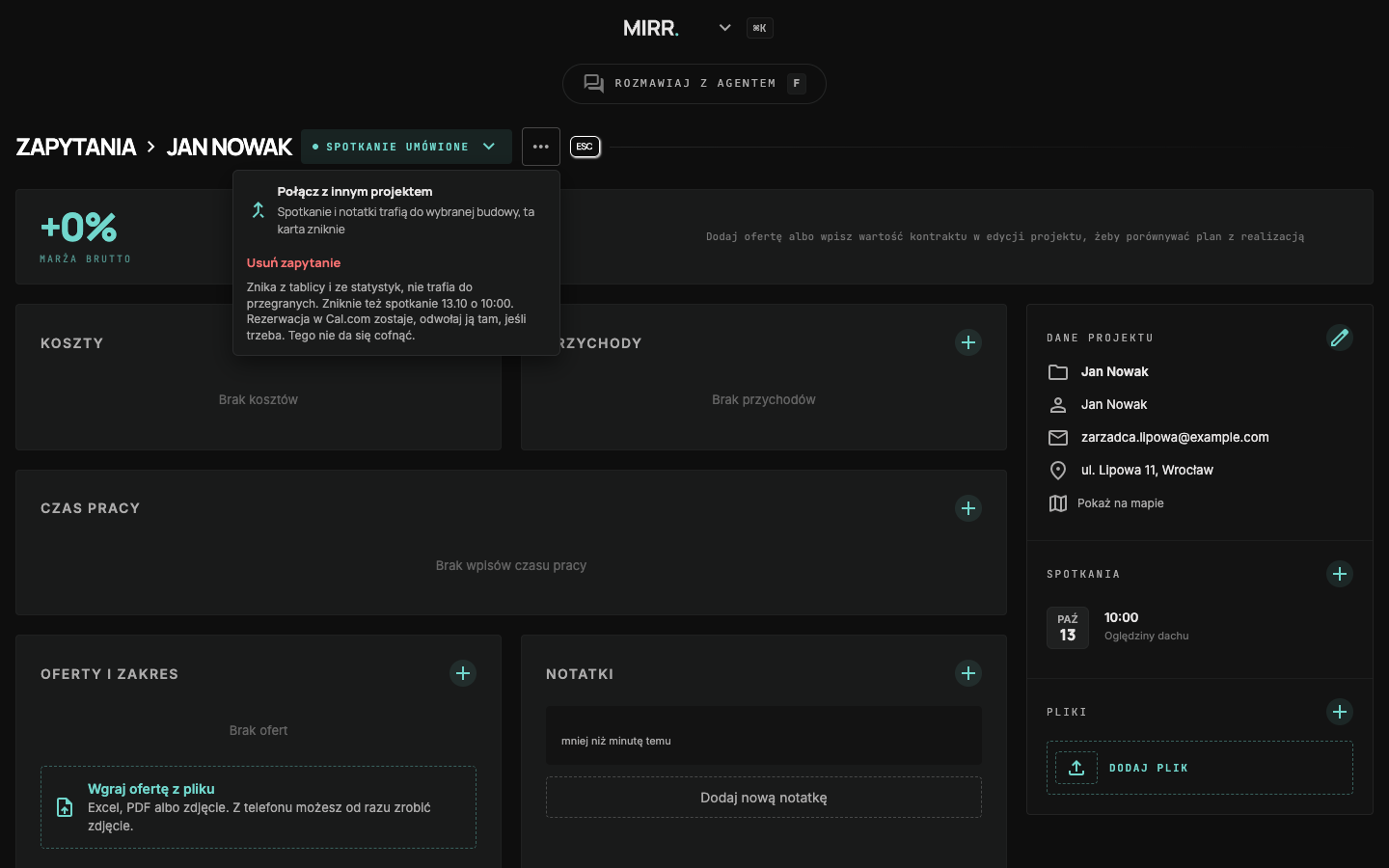Click Wgraj ofertę z pliku upload area
This screenshot has width=1389, height=868.
[258, 807]
